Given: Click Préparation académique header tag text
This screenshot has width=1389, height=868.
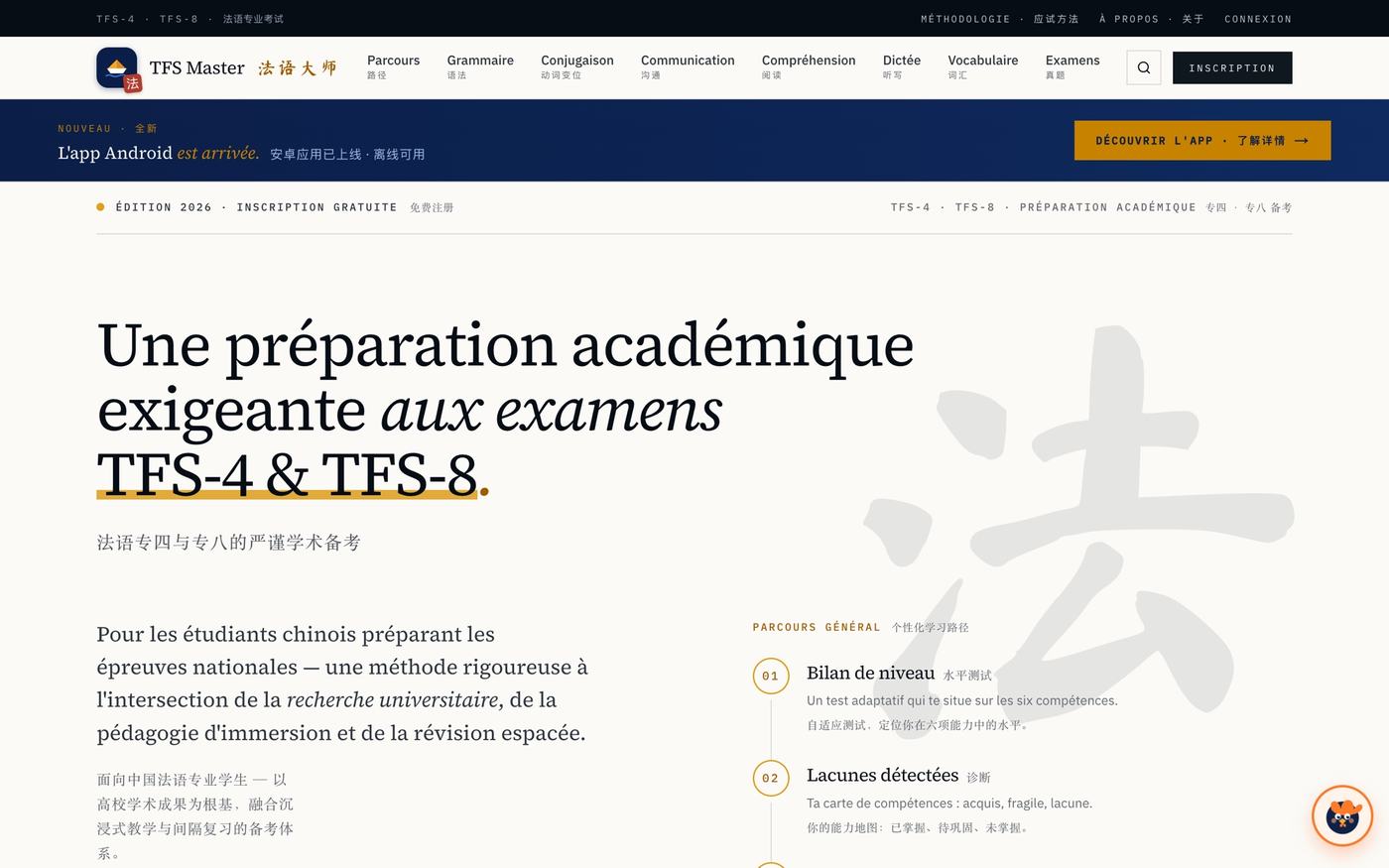Looking at the screenshot, I should click(x=1107, y=207).
